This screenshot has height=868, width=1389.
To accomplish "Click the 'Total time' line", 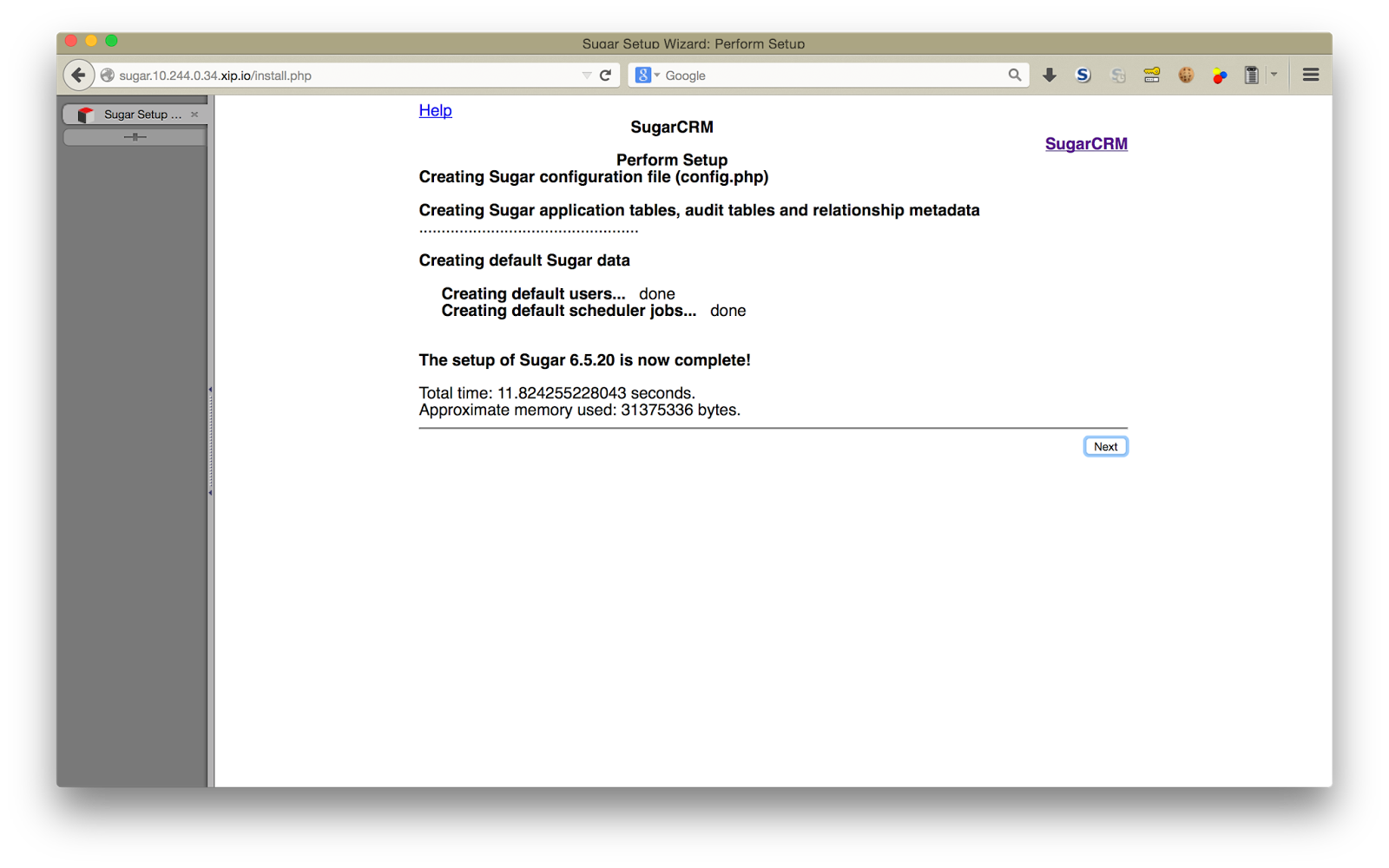I will point(557,393).
